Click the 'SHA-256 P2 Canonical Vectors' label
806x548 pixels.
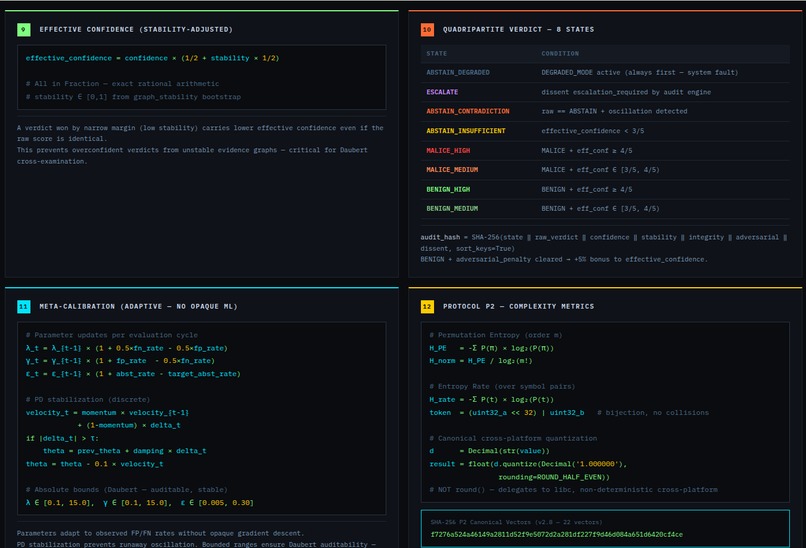click(516, 522)
